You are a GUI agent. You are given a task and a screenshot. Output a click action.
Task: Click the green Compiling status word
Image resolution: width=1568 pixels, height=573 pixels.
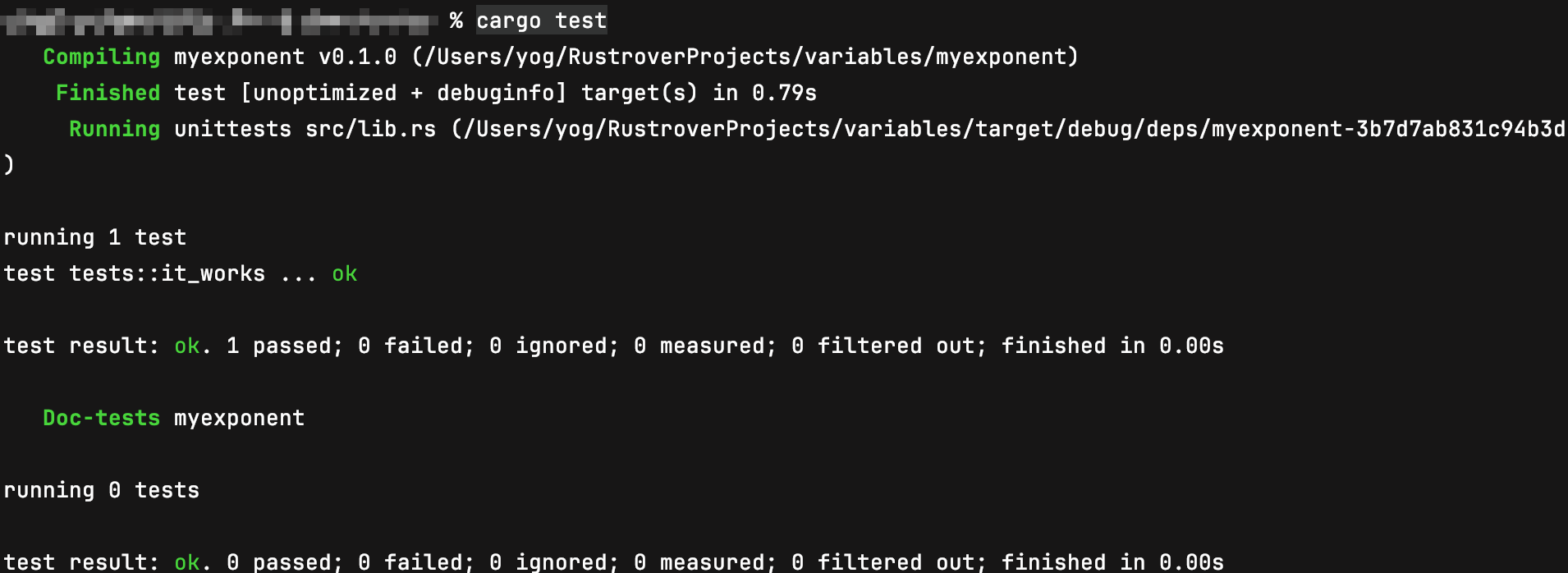[102, 57]
